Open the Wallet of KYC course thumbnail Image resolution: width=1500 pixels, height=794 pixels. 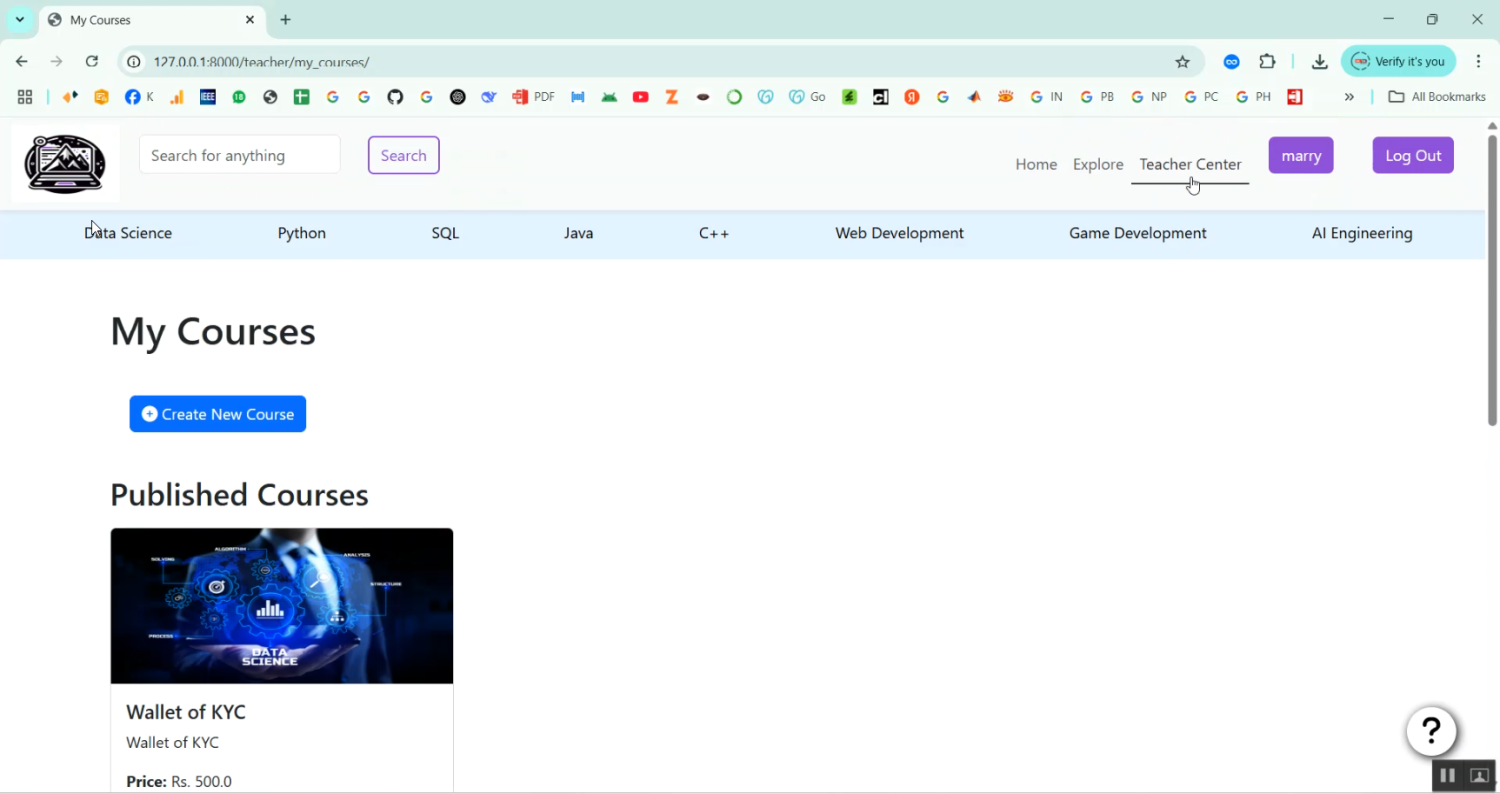(282, 606)
